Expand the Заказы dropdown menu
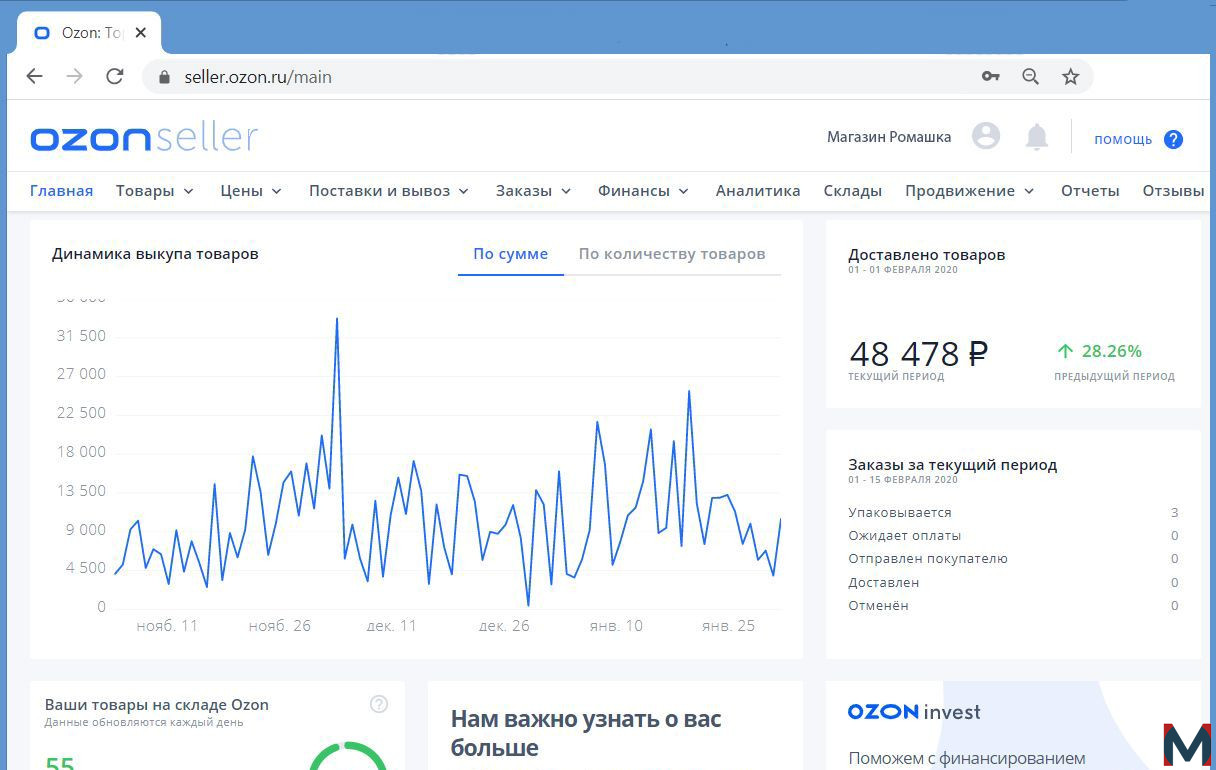 tap(533, 191)
